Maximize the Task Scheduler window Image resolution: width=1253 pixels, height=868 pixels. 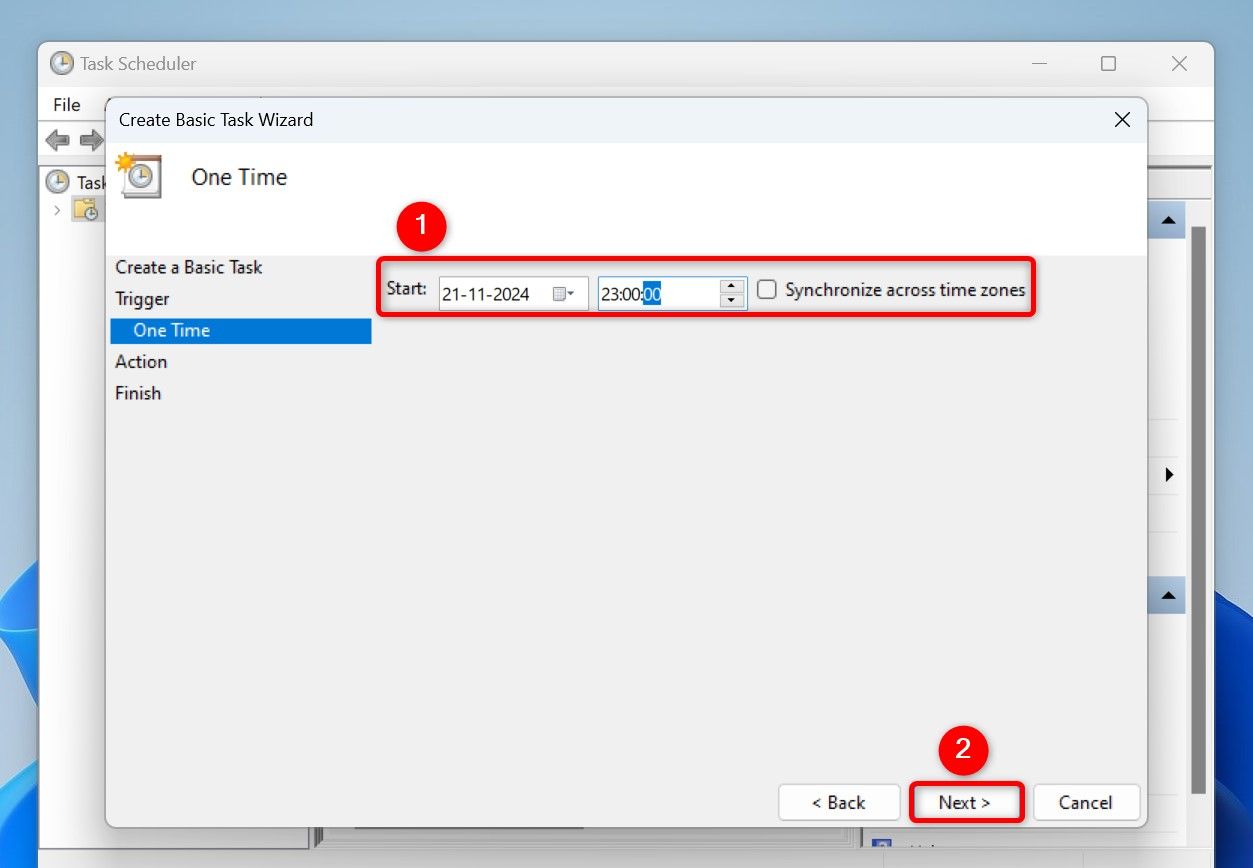pos(1108,64)
